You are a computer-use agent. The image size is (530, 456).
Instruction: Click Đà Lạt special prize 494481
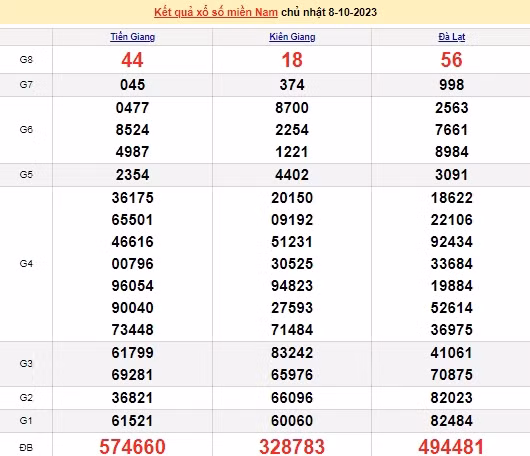pos(451,447)
